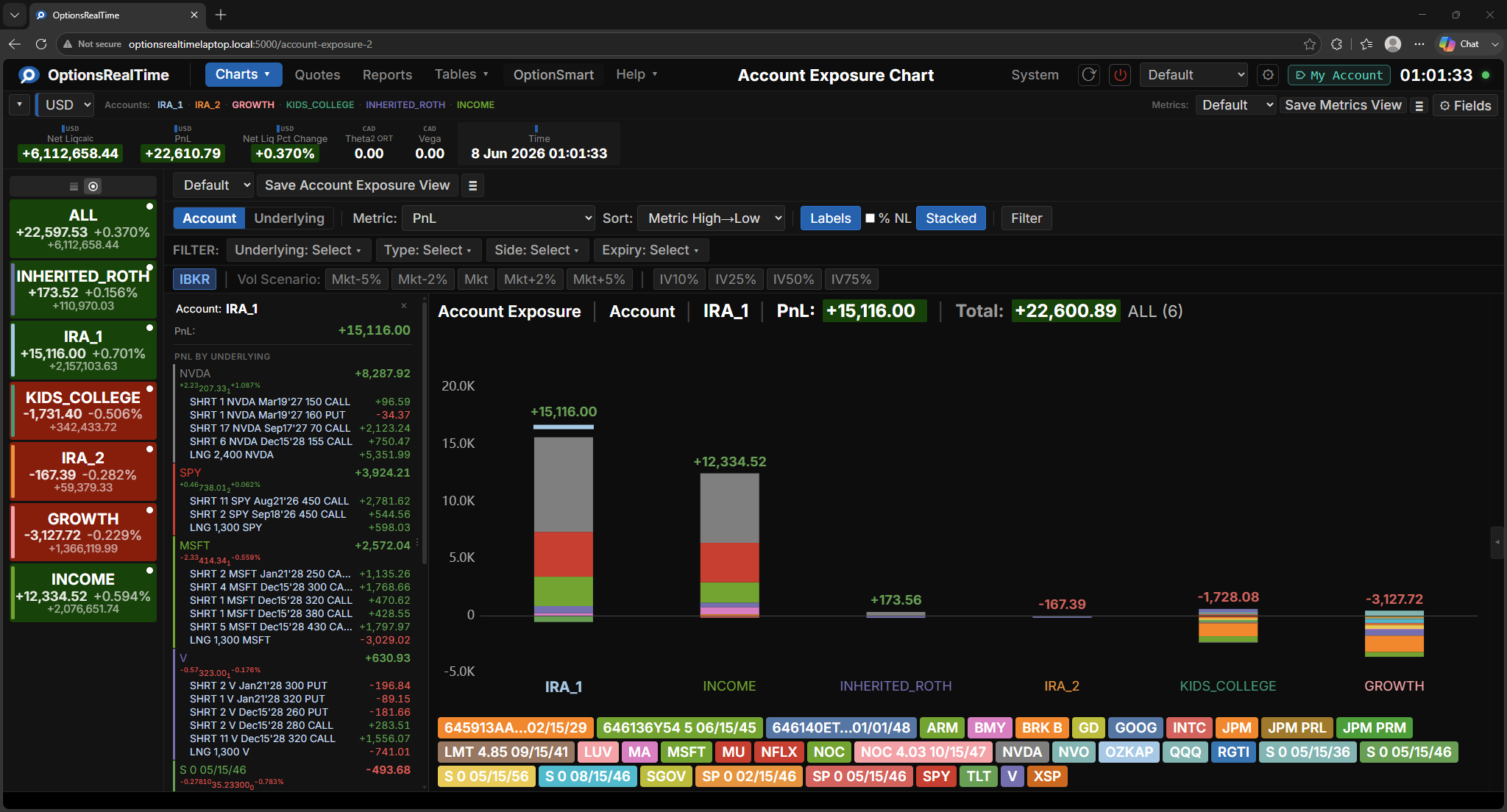Select the GROWTH account link in header
Screen dimensions: 1507x812
click(x=253, y=105)
